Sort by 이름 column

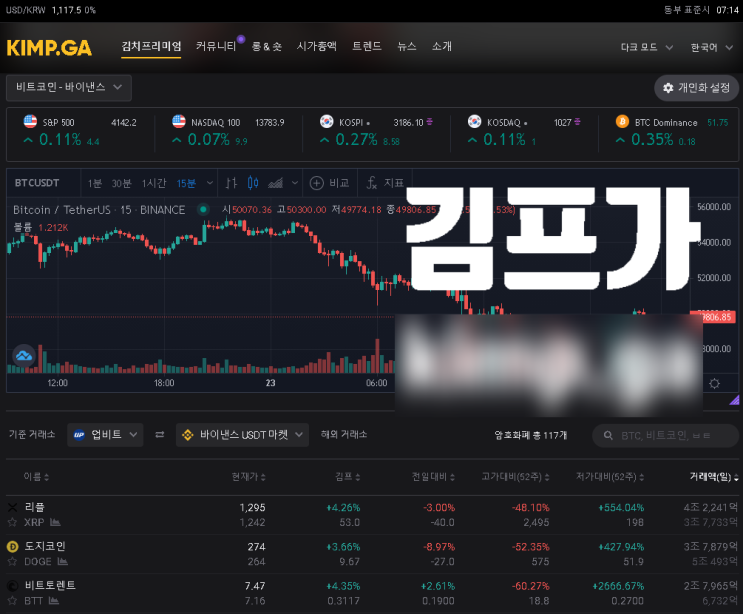(x=36, y=477)
